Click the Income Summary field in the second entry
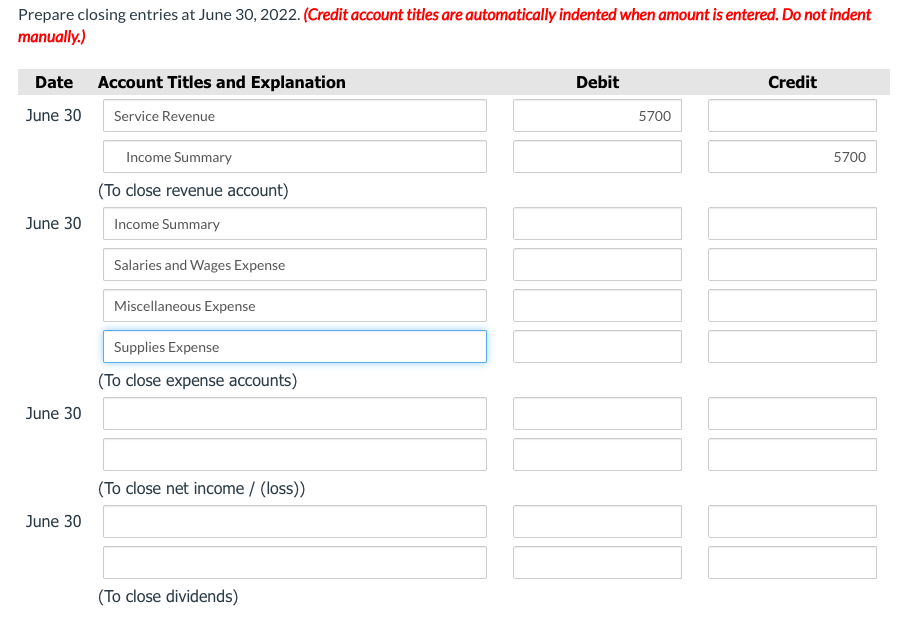This screenshot has width=904, height=624. coord(294,223)
